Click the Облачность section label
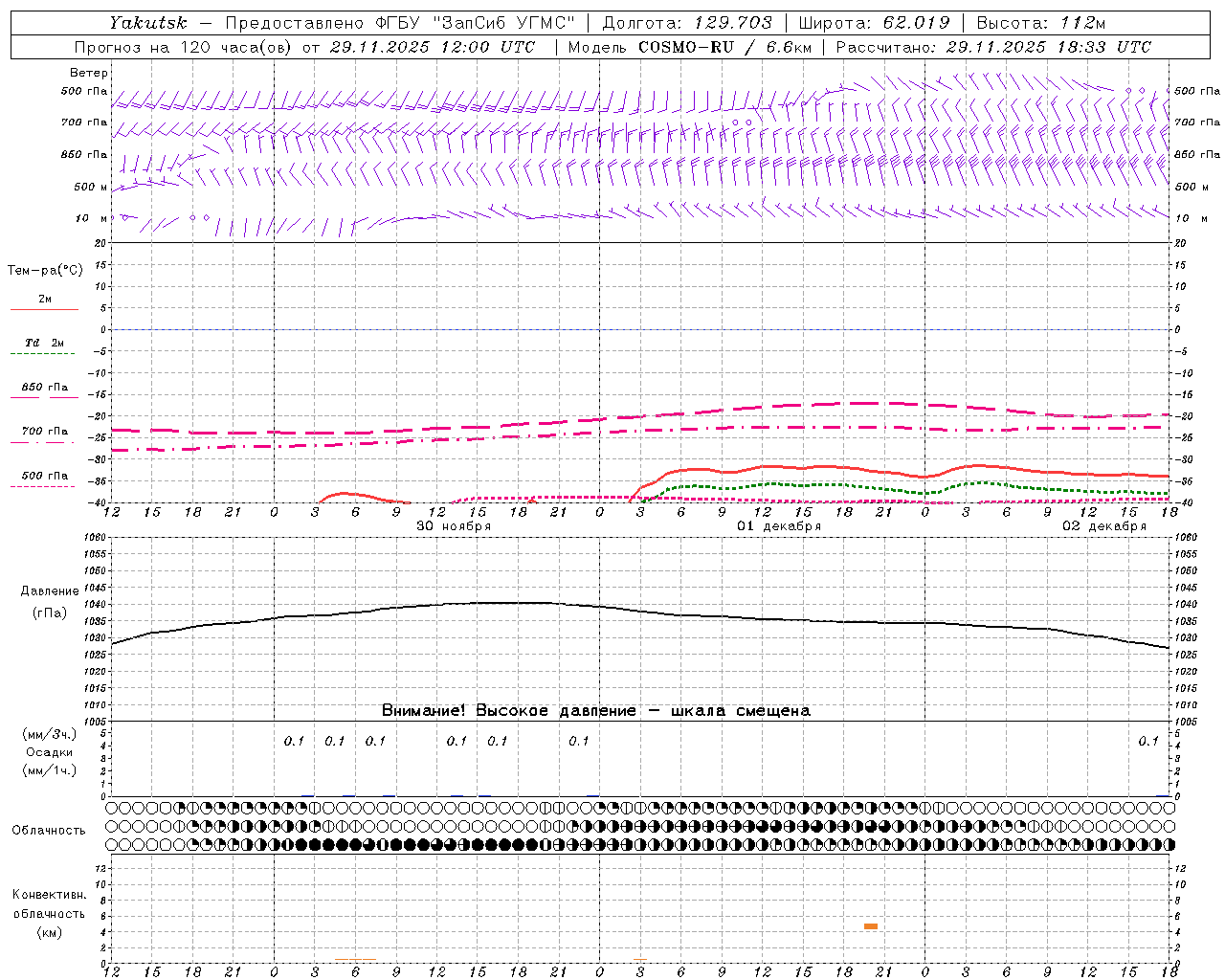Viewport: 1225px width, 980px height. point(49,831)
